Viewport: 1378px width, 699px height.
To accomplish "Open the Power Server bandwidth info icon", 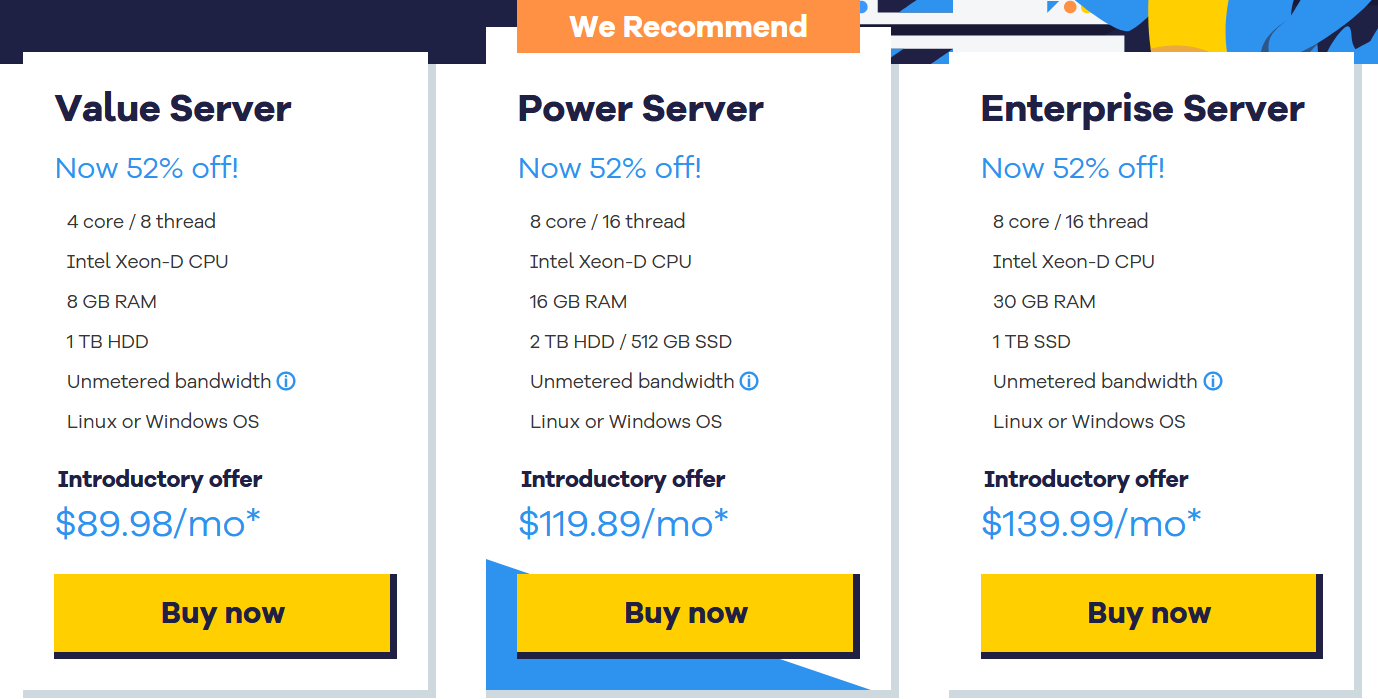I will [x=749, y=381].
